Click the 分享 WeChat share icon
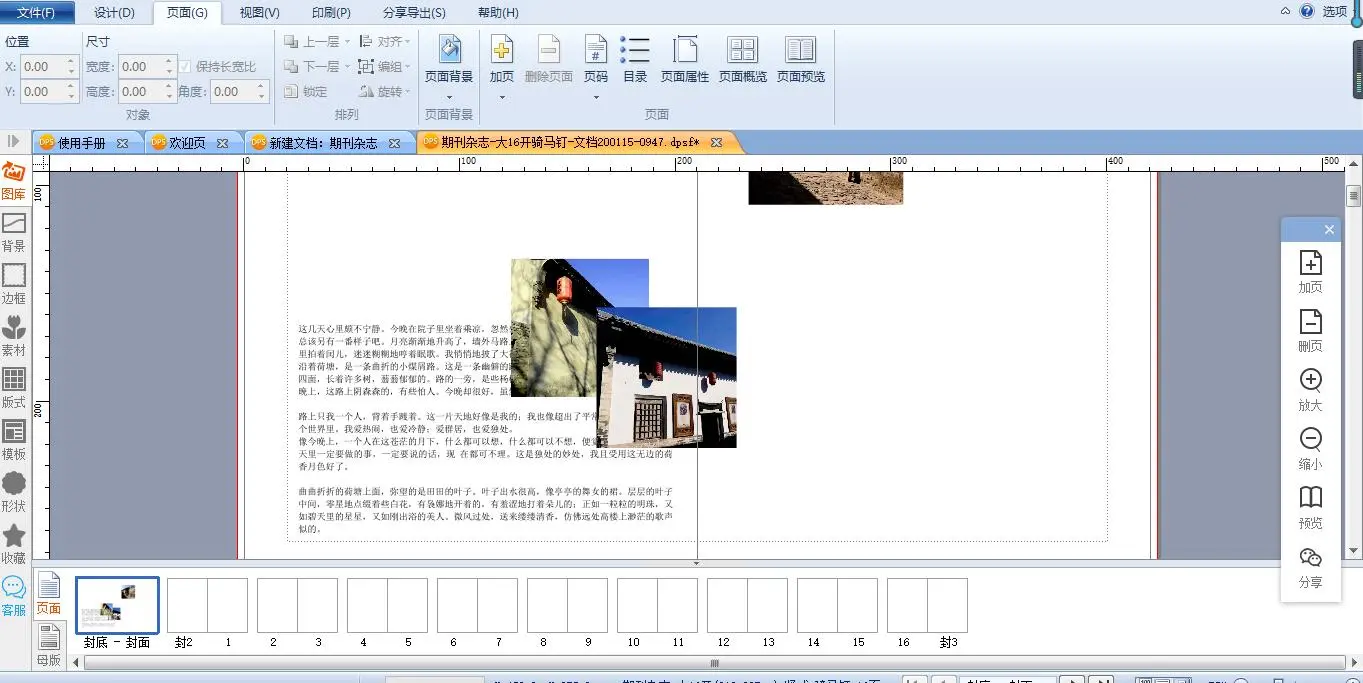 1310,566
